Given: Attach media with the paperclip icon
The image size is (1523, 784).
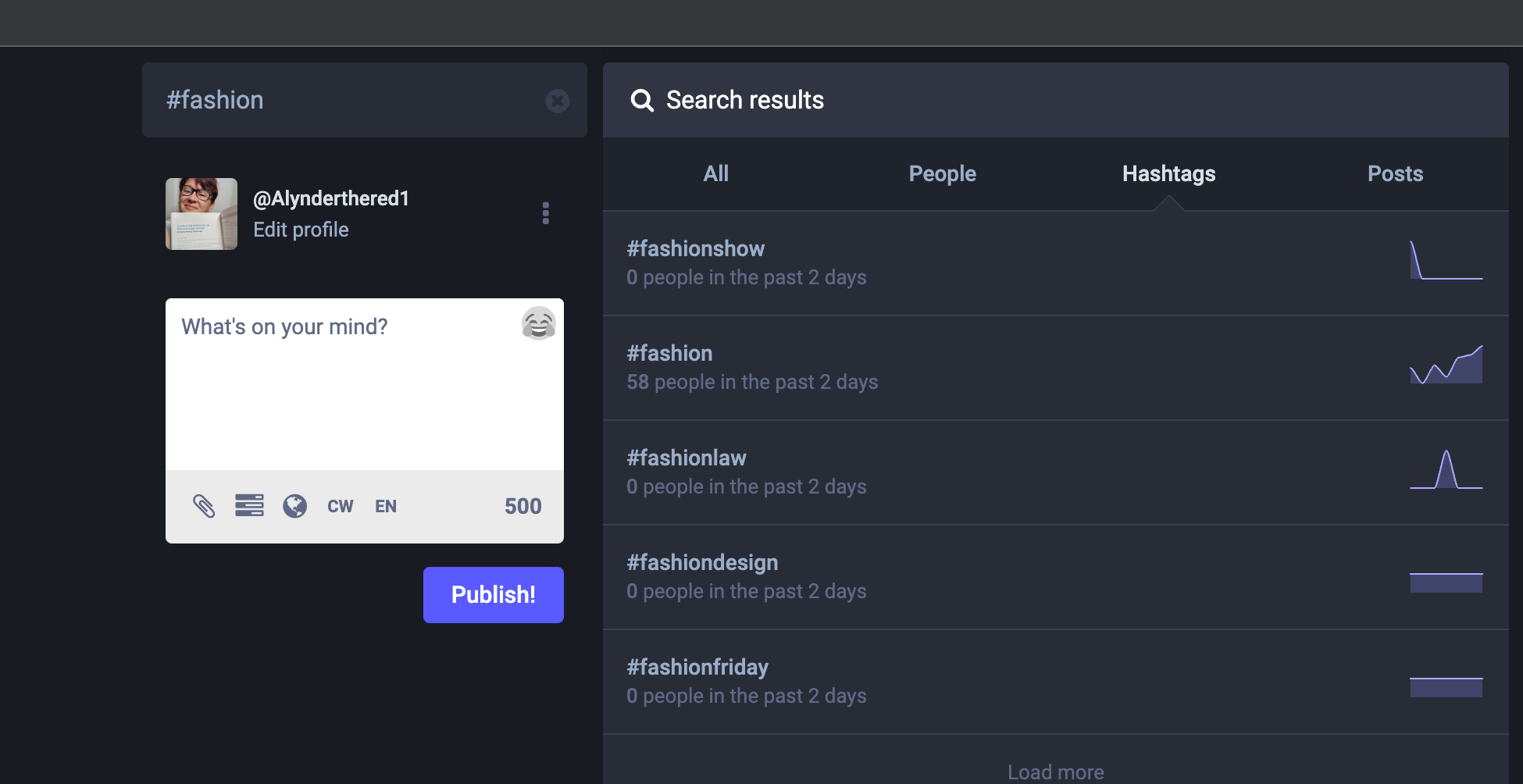Looking at the screenshot, I should click(x=204, y=506).
